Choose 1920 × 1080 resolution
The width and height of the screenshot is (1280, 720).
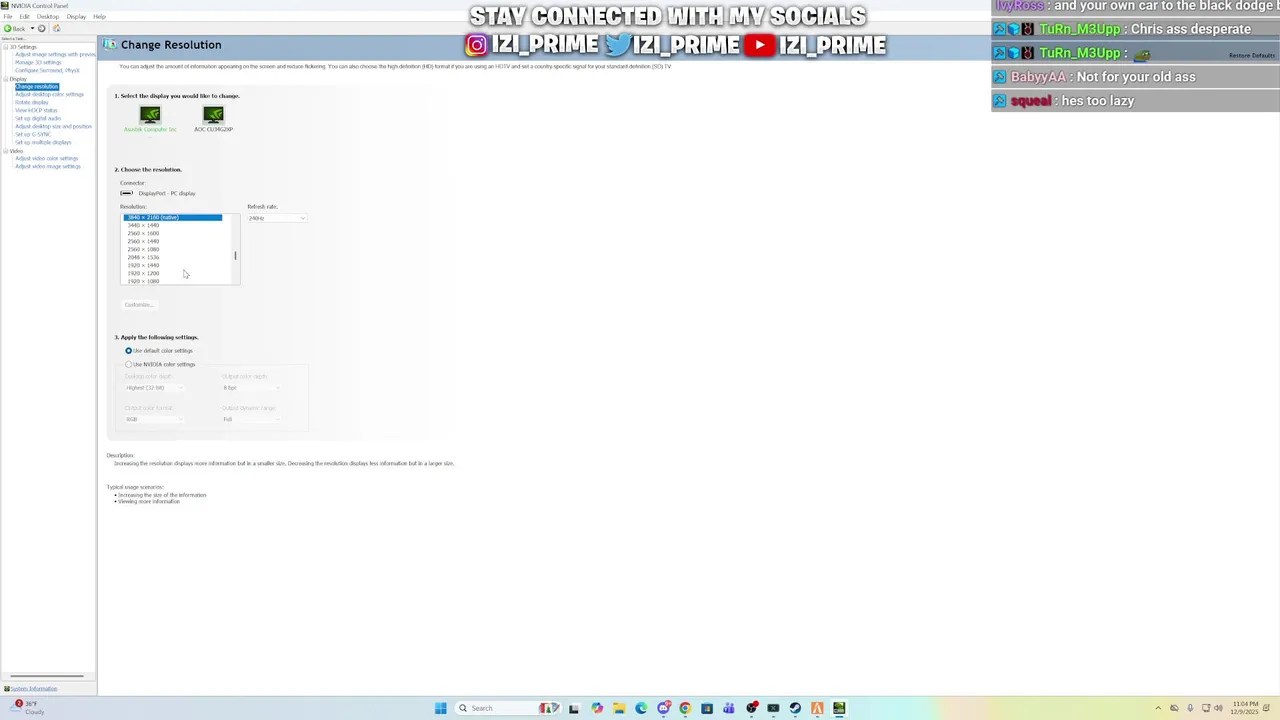pyautogui.click(x=143, y=281)
